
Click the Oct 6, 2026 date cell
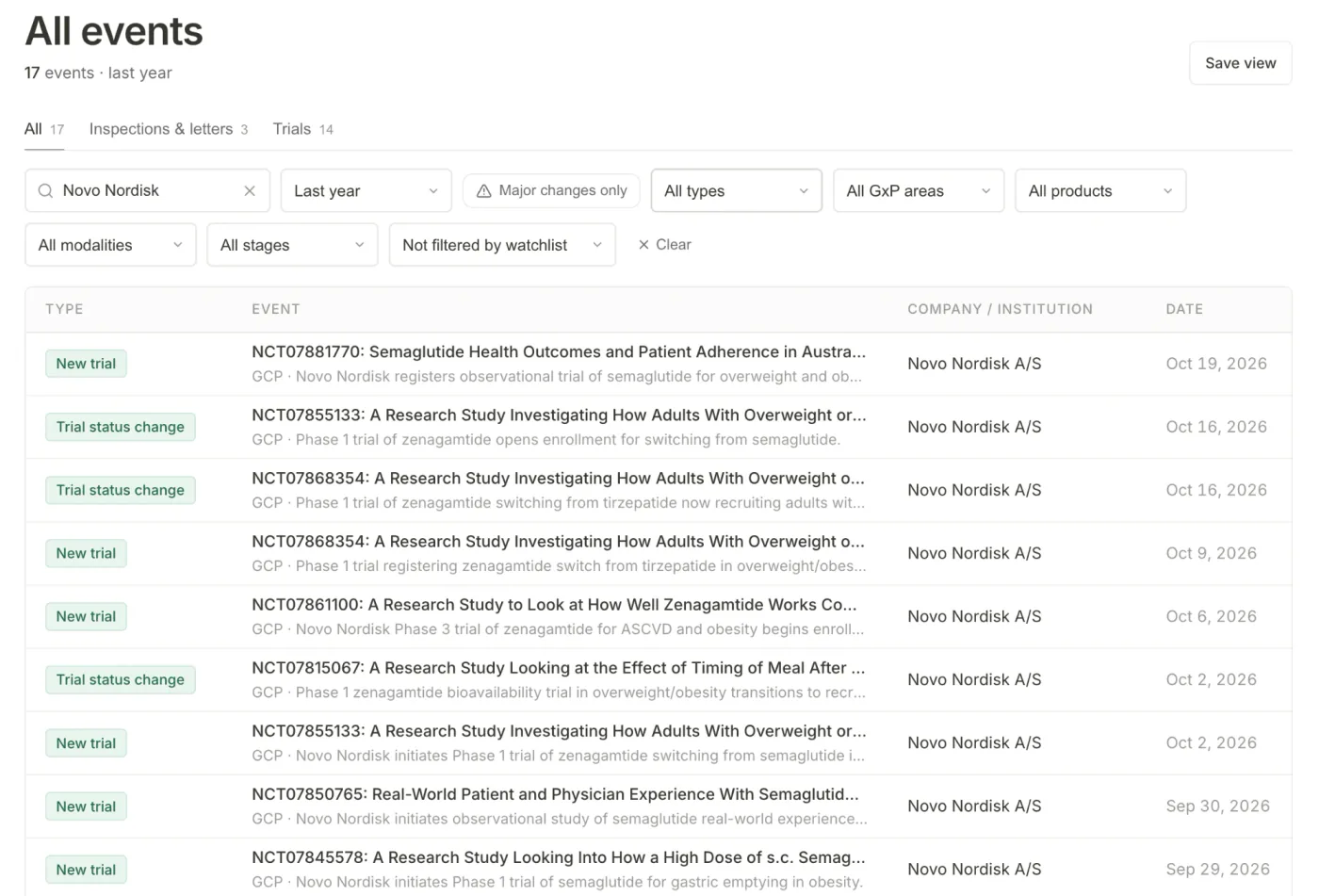[1212, 616]
